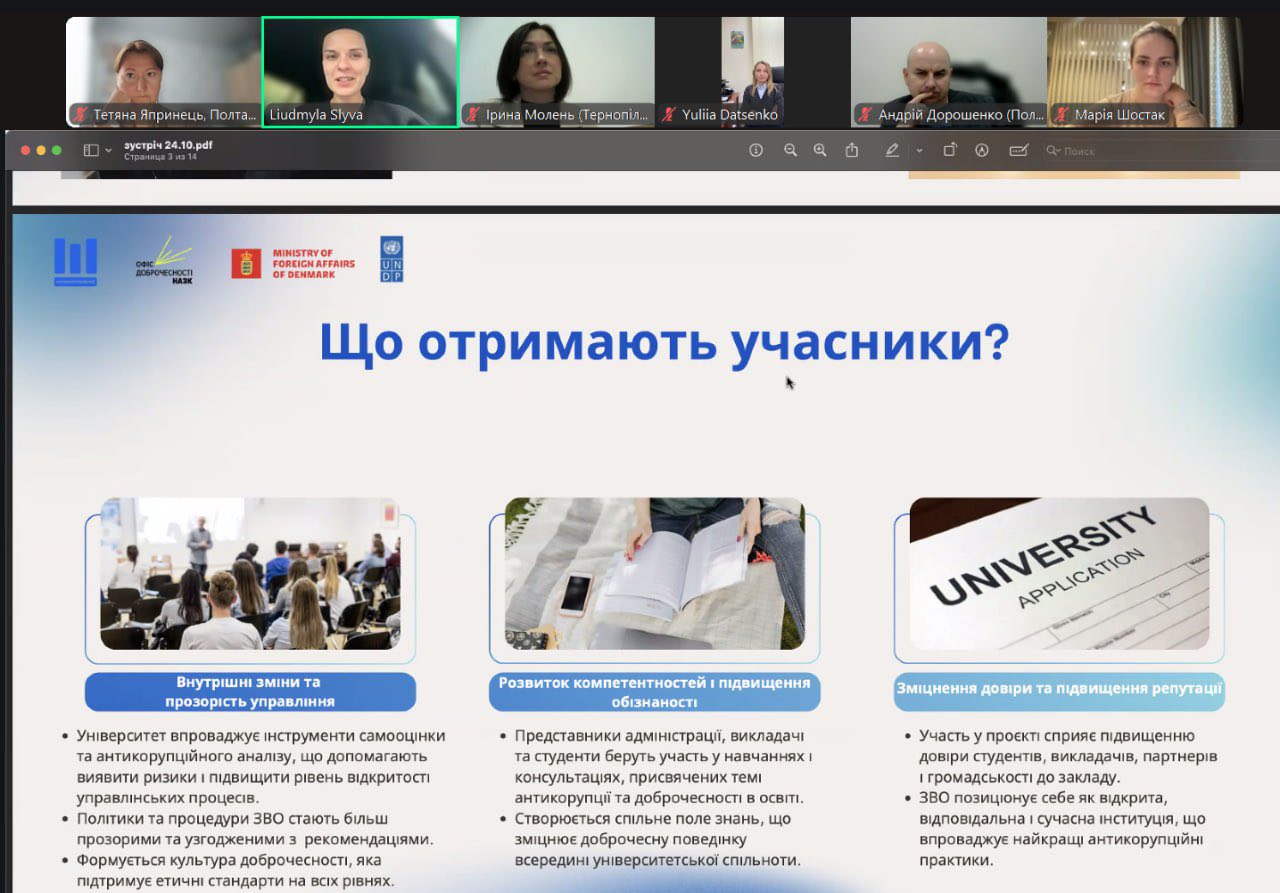Expand the sidebar view options chevron
Viewport: 1280px width, 893px height.
pyautogui.click(x=108, y=150)
